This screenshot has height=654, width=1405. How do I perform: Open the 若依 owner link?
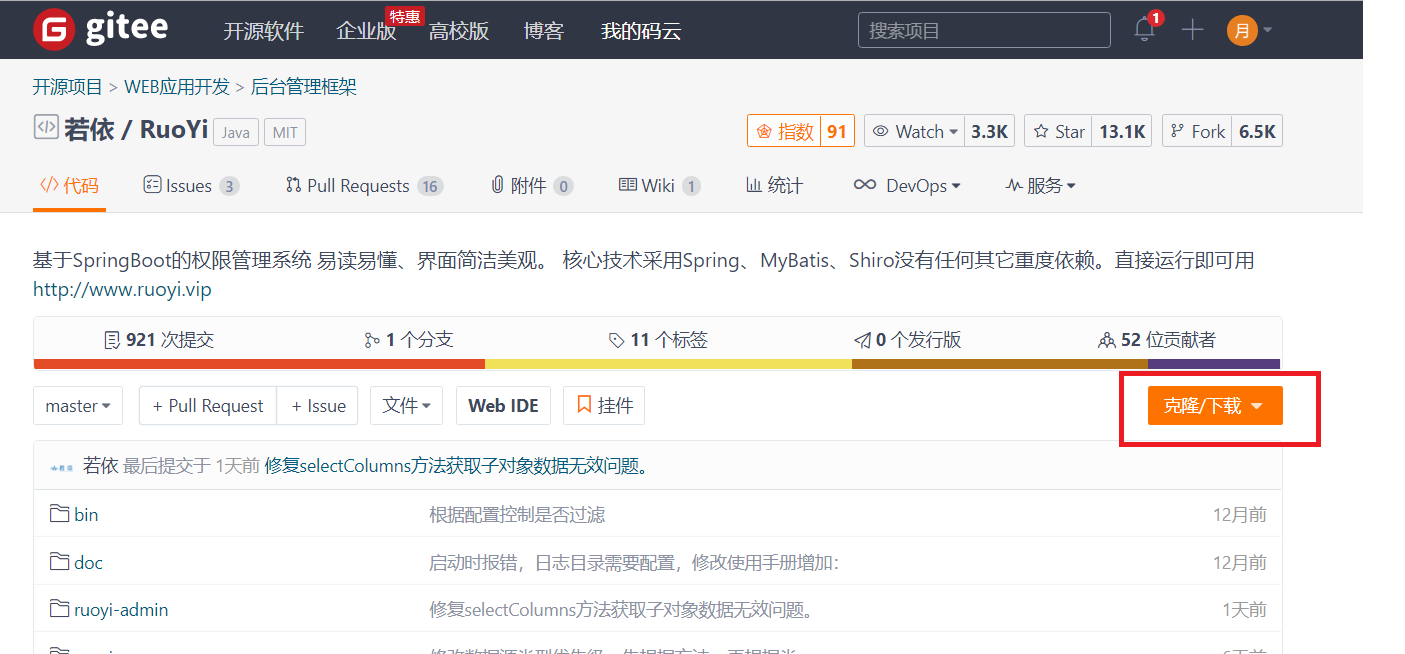click(x=89, y=129)
